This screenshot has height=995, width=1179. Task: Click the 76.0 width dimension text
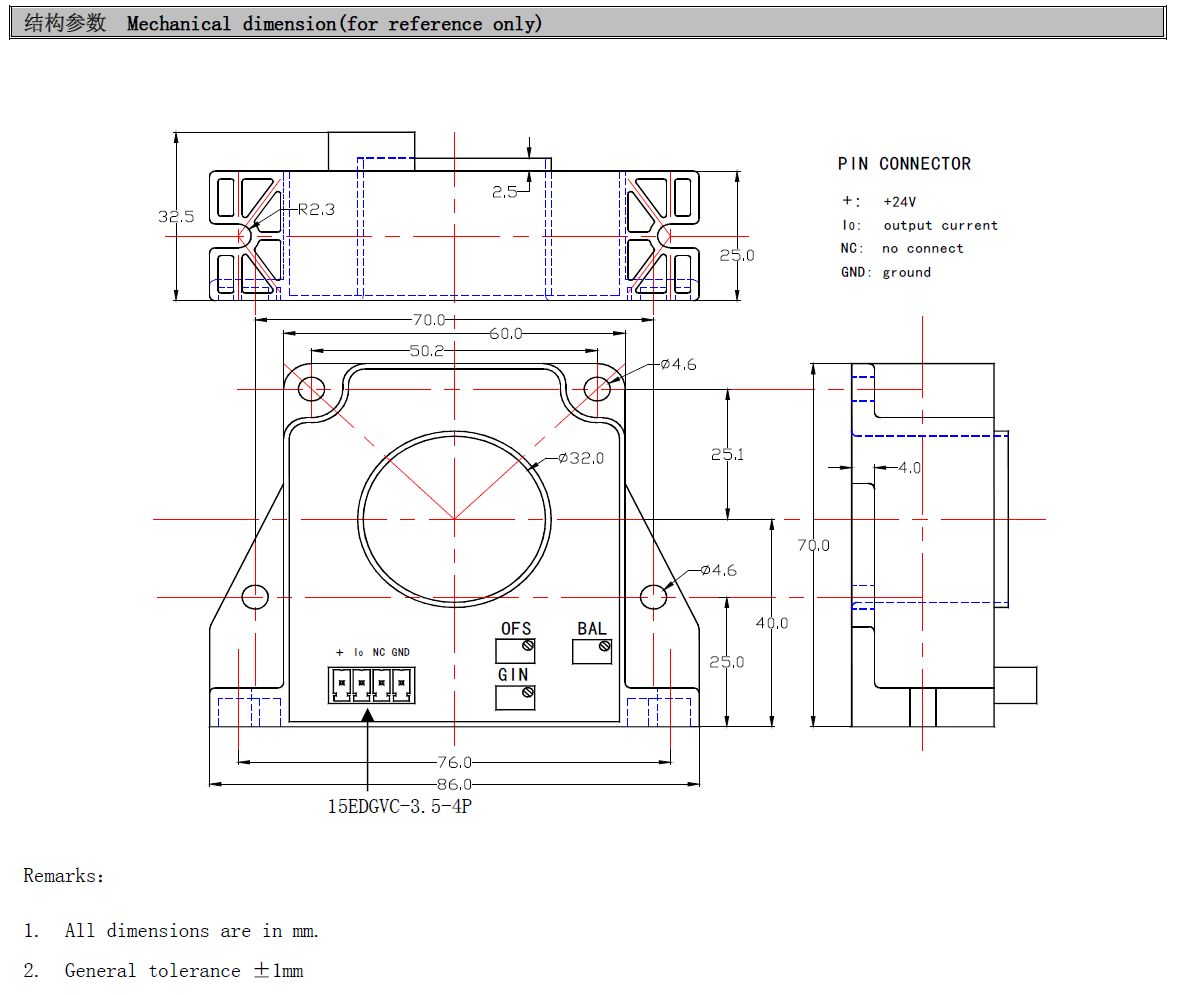[x=454, y=762]
